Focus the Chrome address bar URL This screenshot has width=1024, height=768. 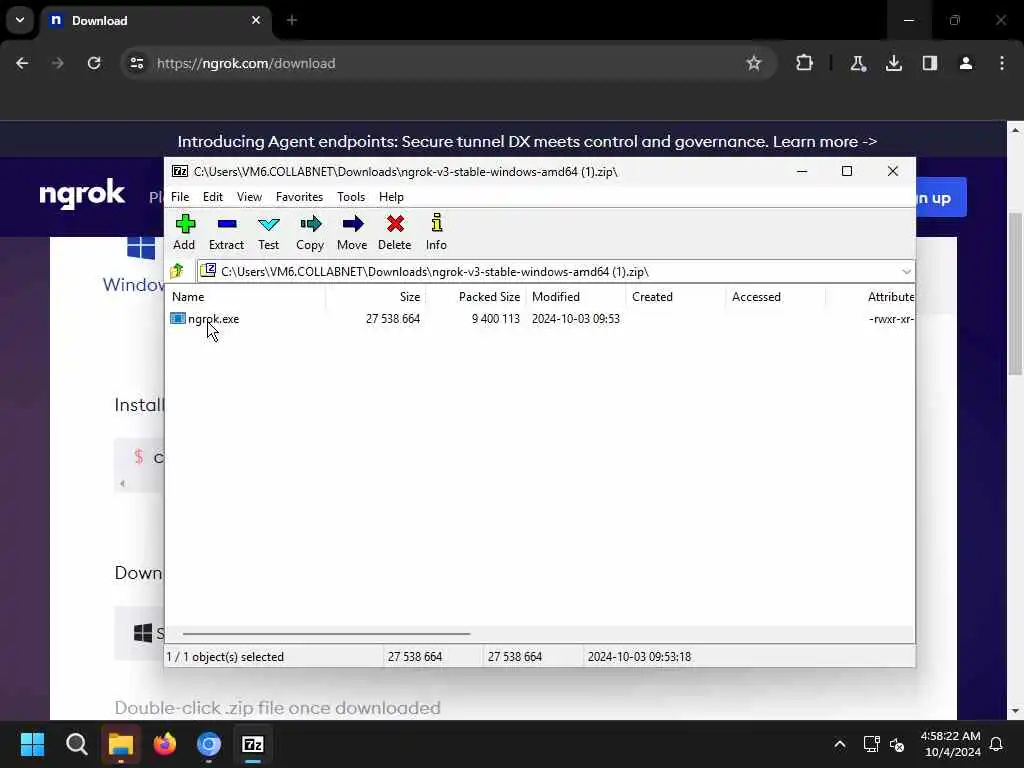(x=246, y=63)
